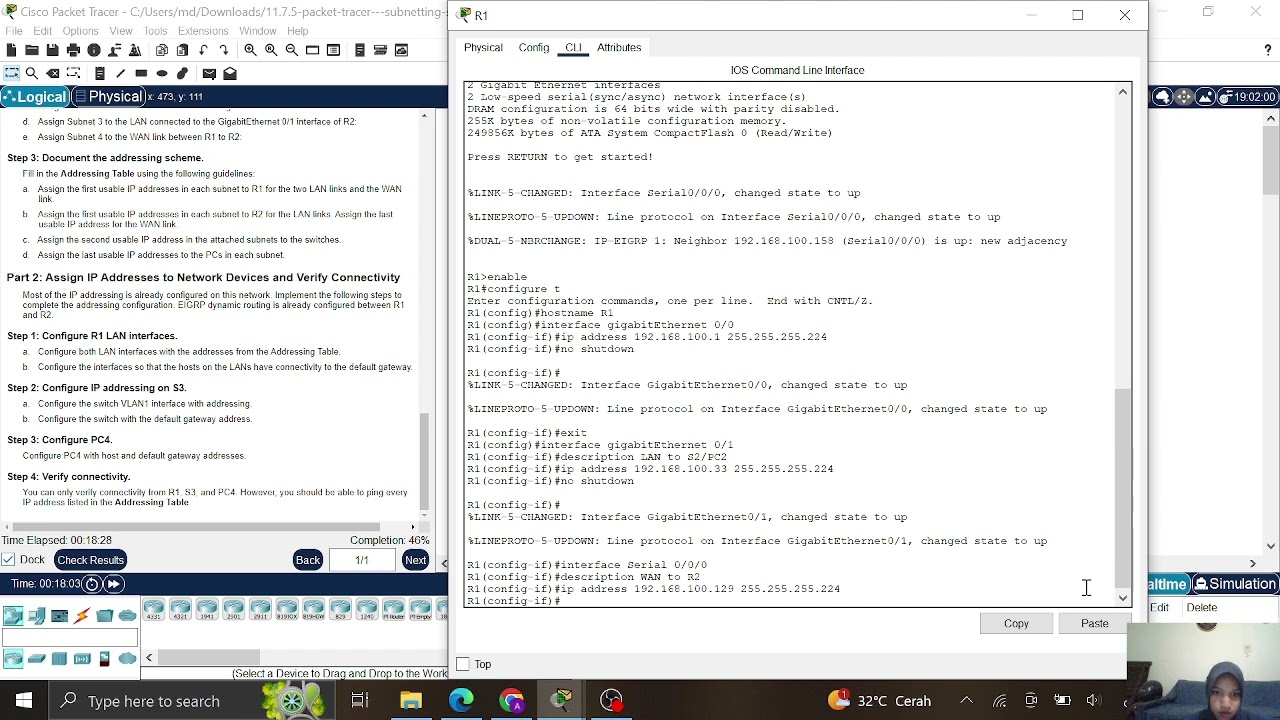Zoom in with the magnifier plus icon
The width and height of the screenshot is (1280, 720).
click(x=250, y=50)
